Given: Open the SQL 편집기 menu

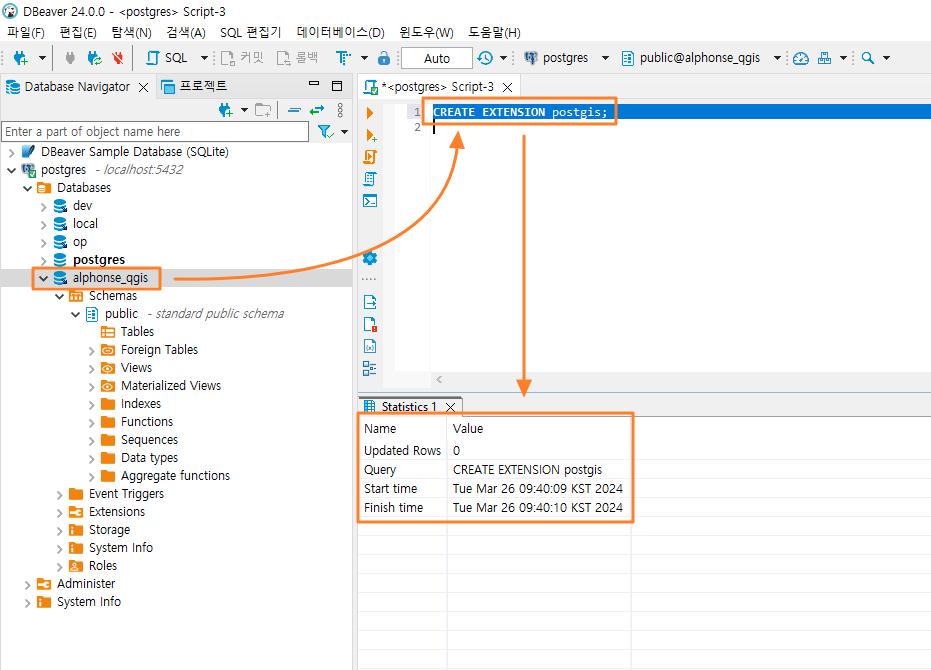Looking at the screenshot, I should tap(251, 32).
